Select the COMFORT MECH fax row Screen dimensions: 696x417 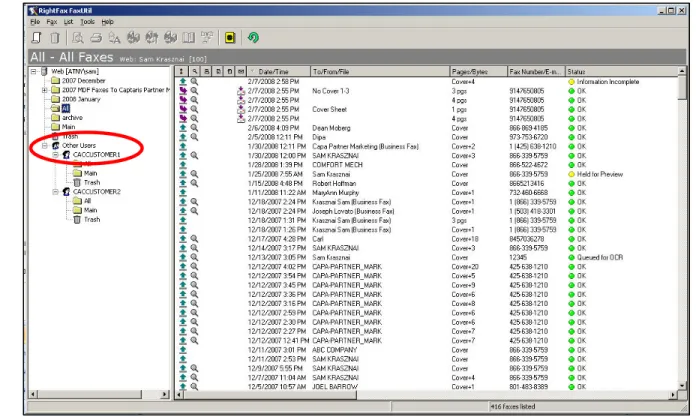pos(427,165)
